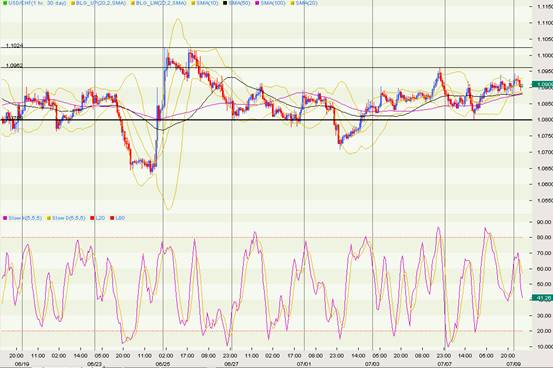Select the SMA(50) legend label
Viewport: 553px width, 368px height.
[x=239, y=3]
